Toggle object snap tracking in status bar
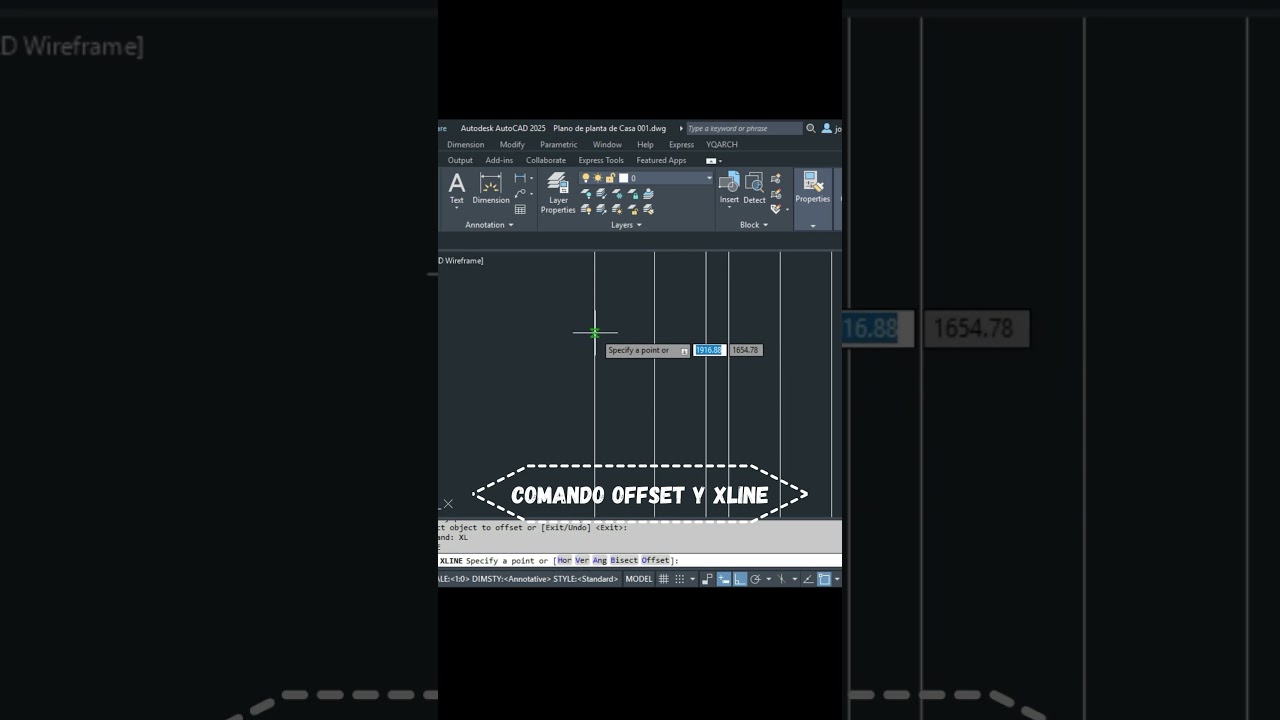This screenshot has height=720, width=1280. point(809,579)
